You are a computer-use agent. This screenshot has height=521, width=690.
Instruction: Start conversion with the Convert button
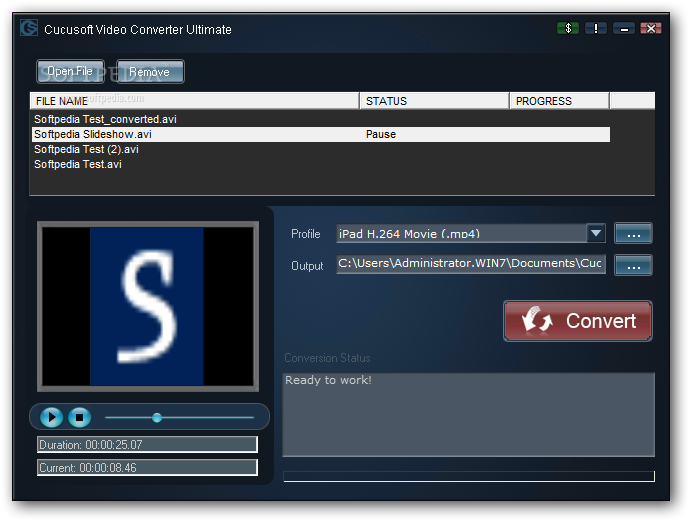pos(578,321)
